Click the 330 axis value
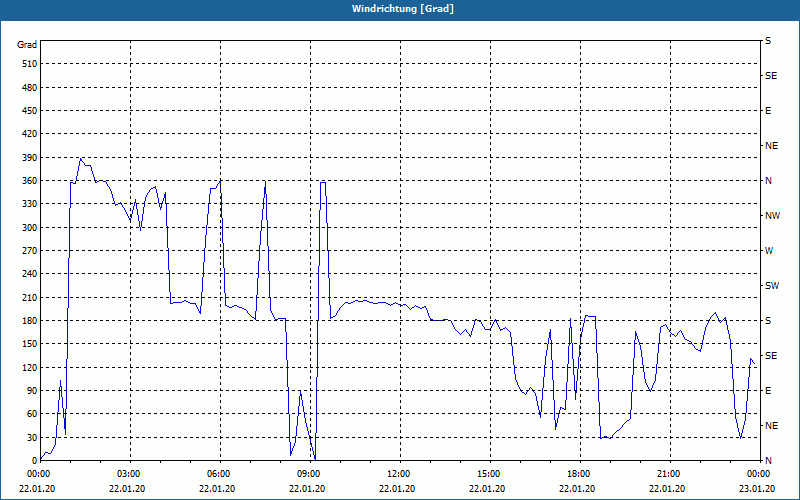Viewport: 800px width, 500px height. (x=29, y=204)
